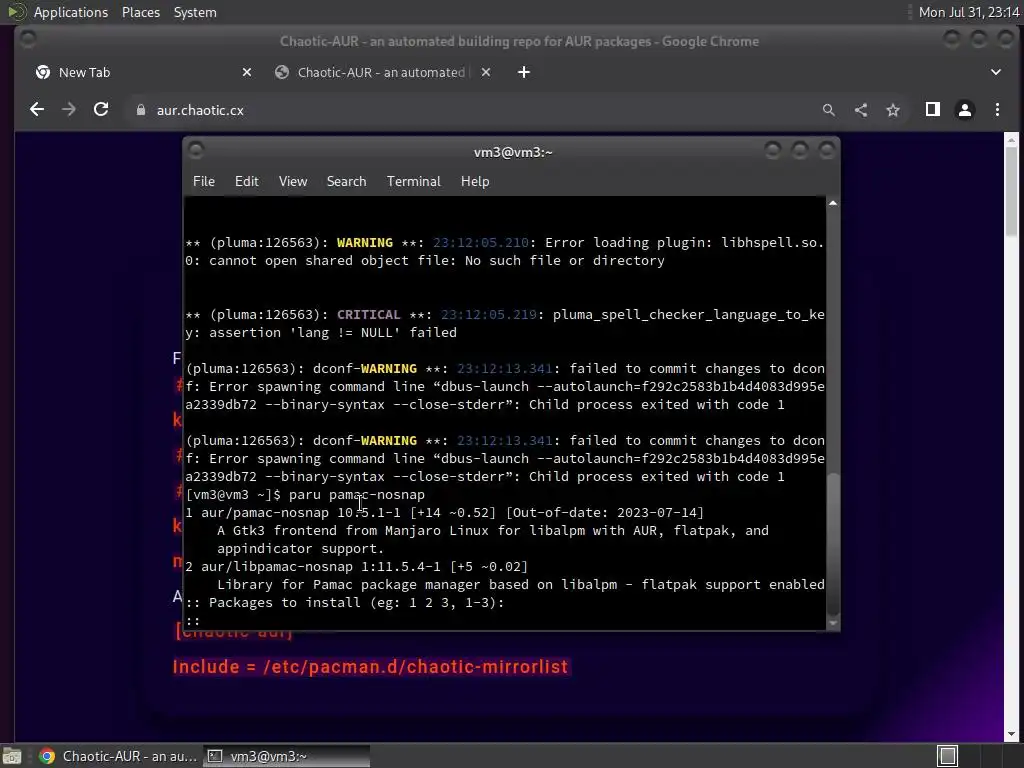Click the Chrome forward arrow
This screenshot has height=768, width=1024.
69,110
